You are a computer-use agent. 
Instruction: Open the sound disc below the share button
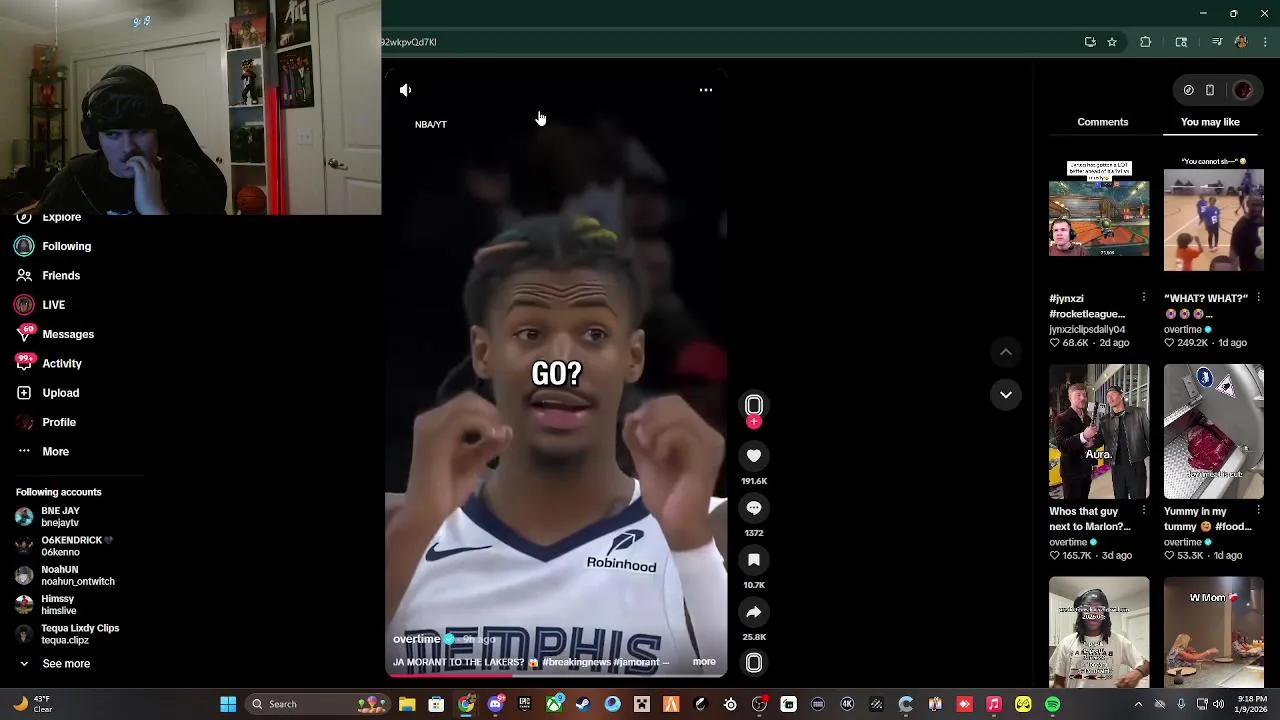pos(754,663)
